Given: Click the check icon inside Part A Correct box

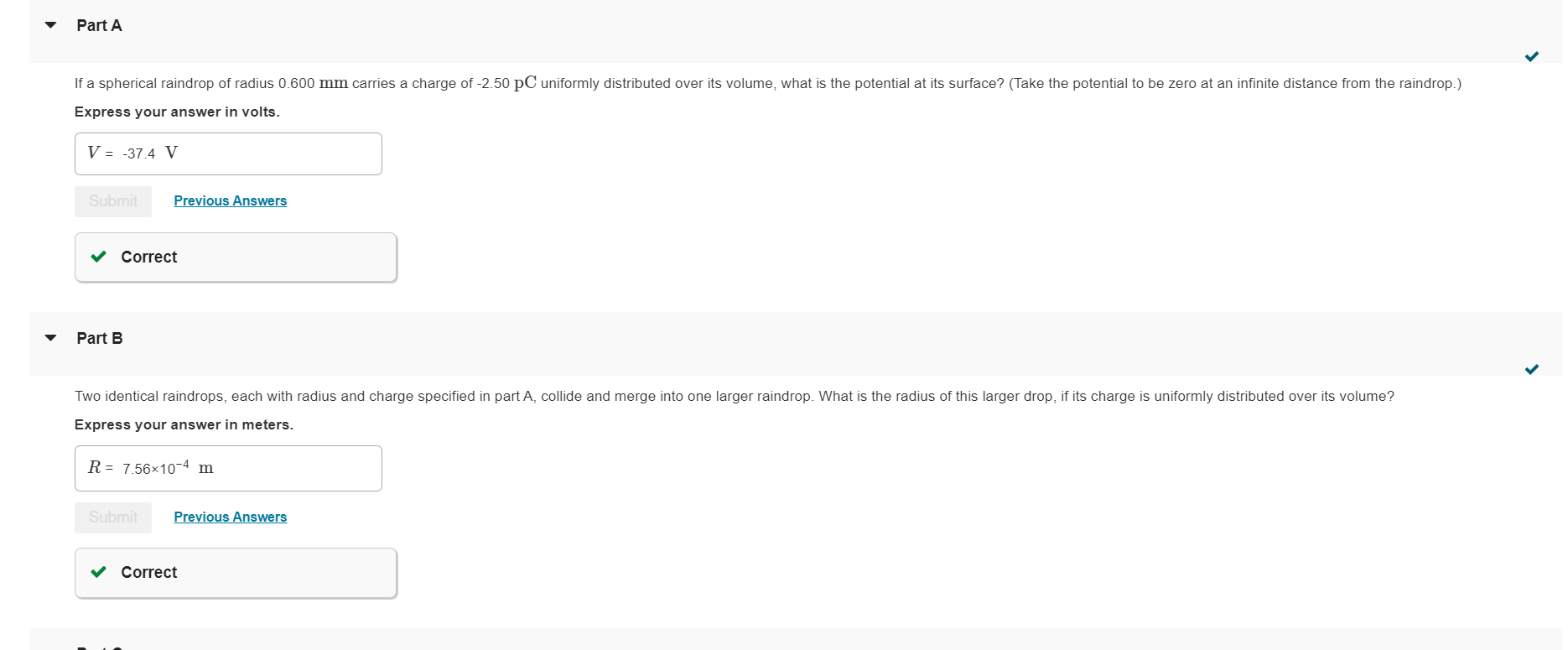Looking at the screenshot, I should (98, 257).
